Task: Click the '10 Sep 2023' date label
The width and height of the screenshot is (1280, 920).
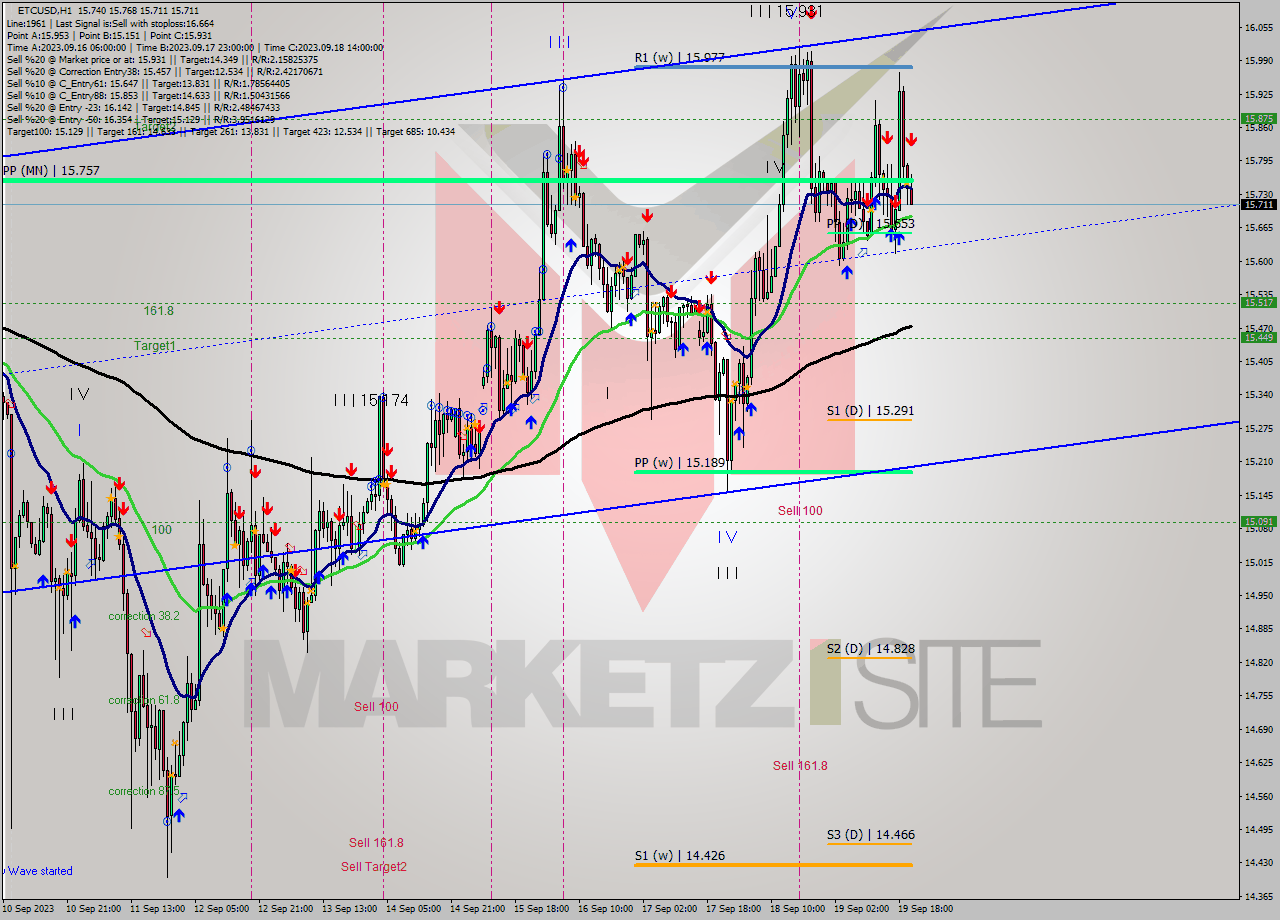Action: tap(28, 909)
